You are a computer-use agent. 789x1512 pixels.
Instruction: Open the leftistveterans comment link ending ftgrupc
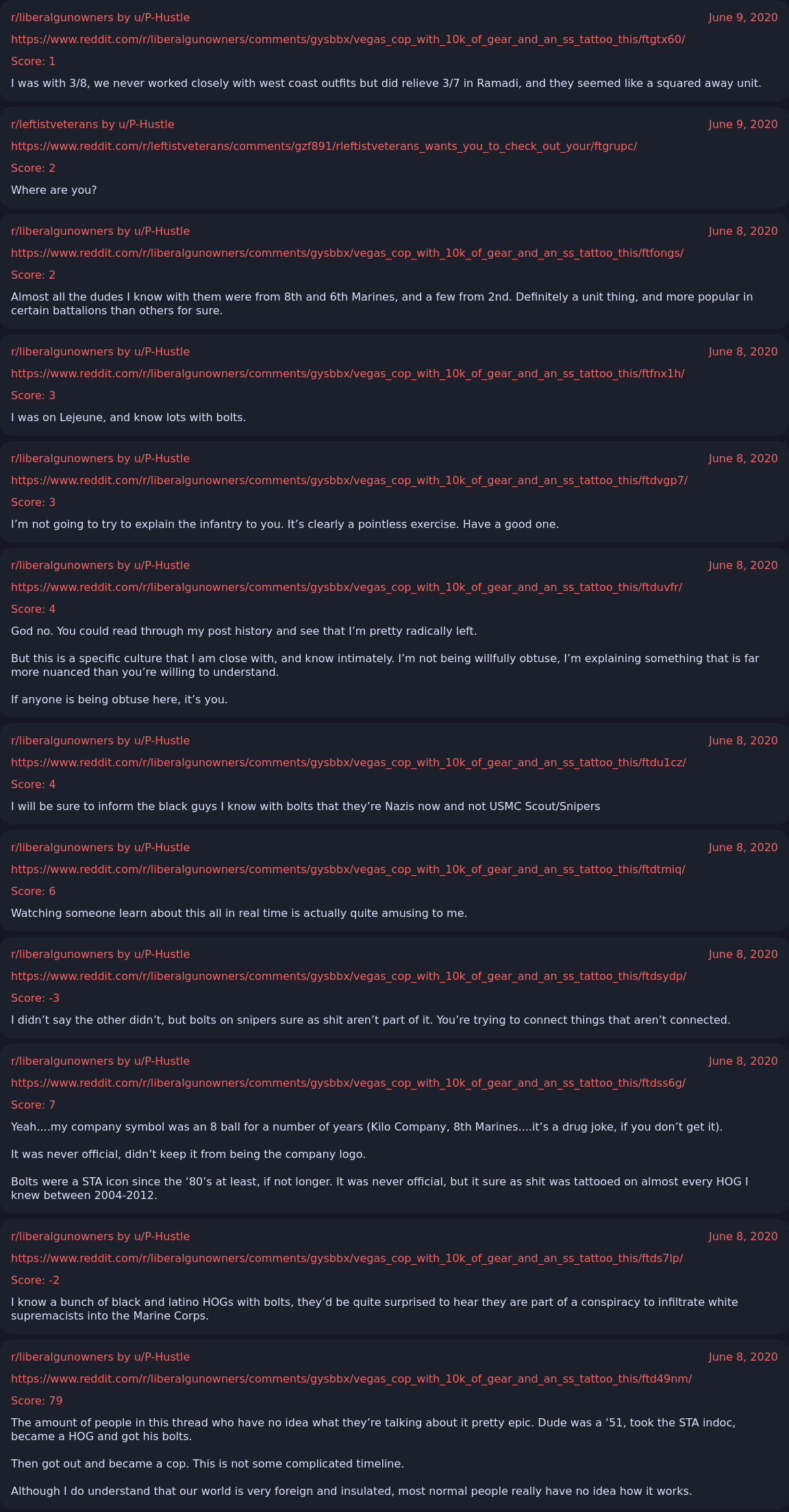(x=324, y=146)
